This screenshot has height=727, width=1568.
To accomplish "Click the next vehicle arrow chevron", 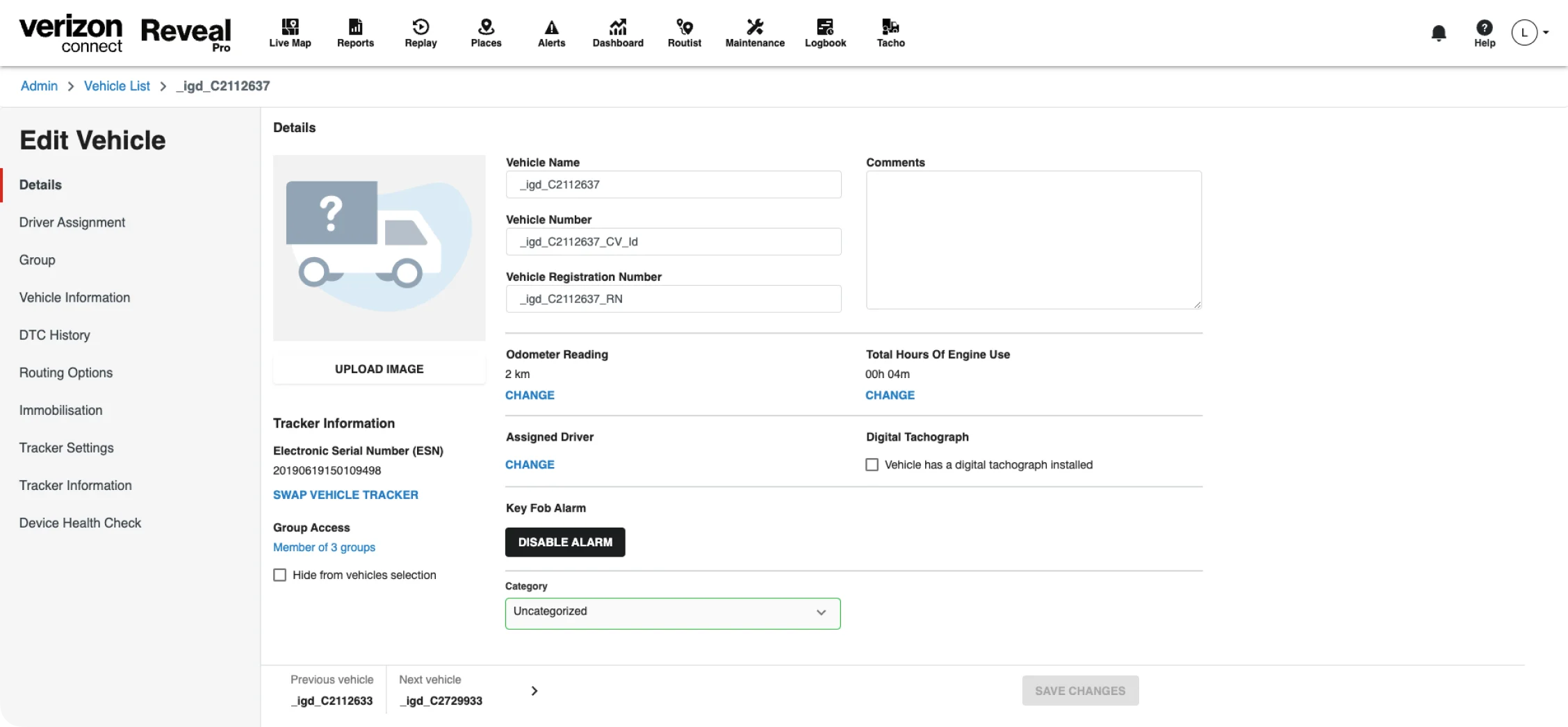I will coord(534,691).
